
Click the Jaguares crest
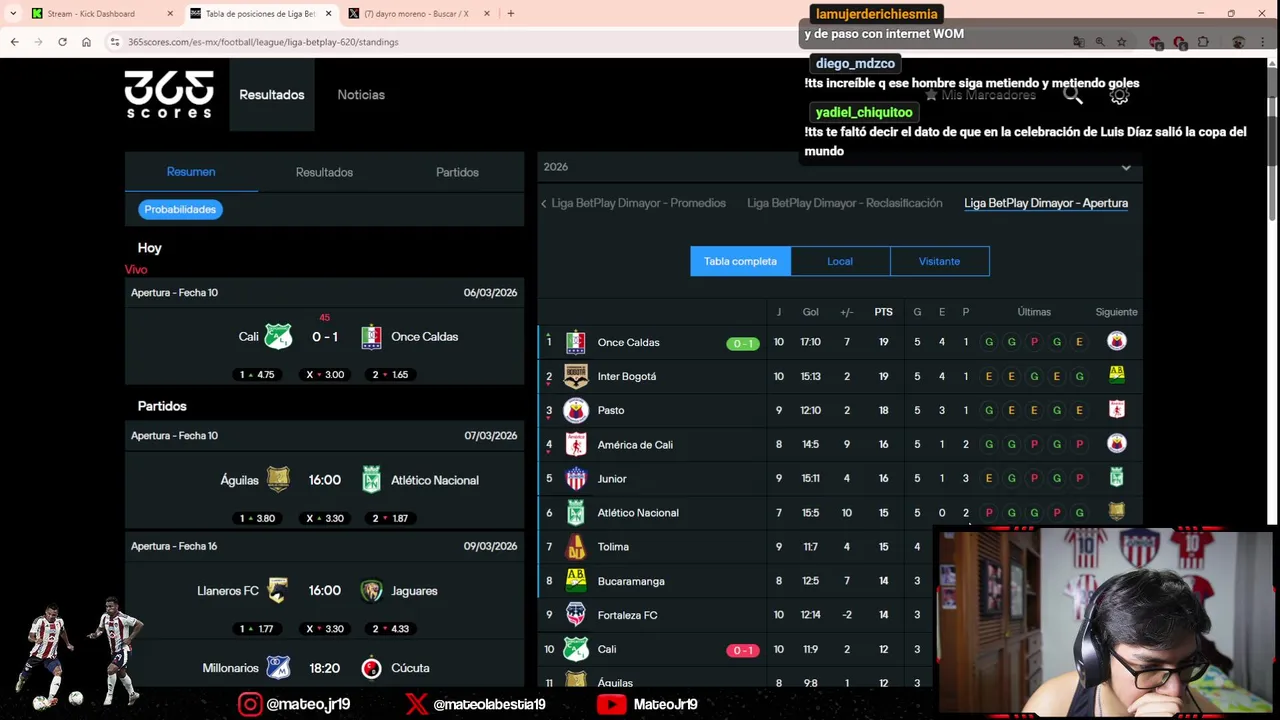coord(371,591)
